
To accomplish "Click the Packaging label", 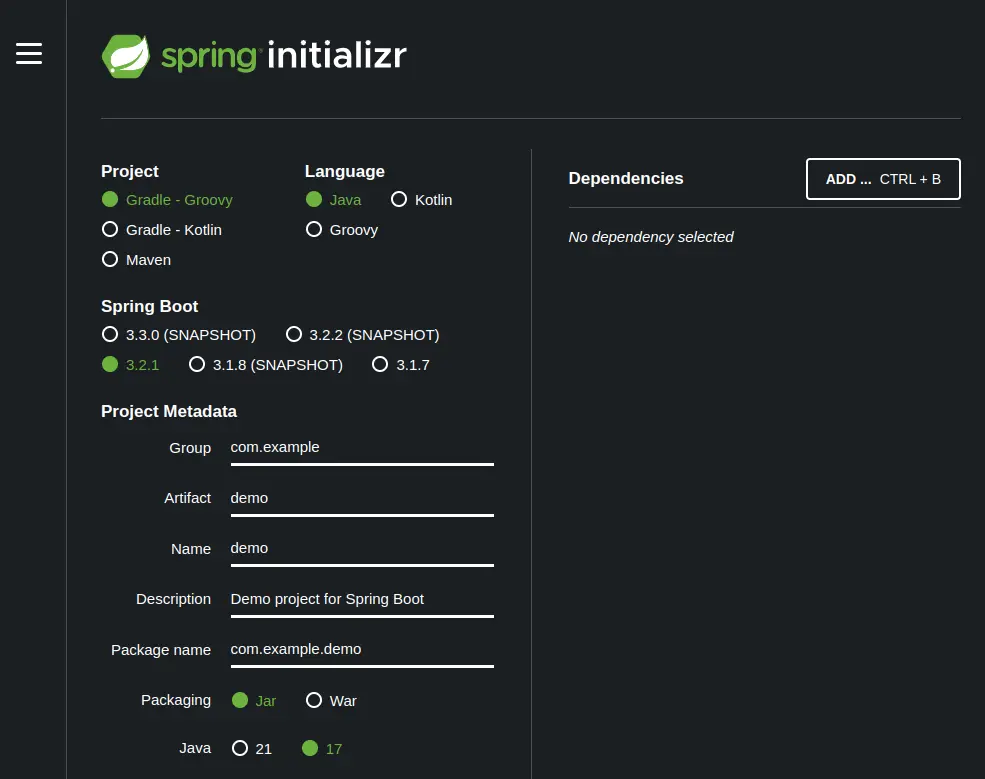I will [176, 700].
